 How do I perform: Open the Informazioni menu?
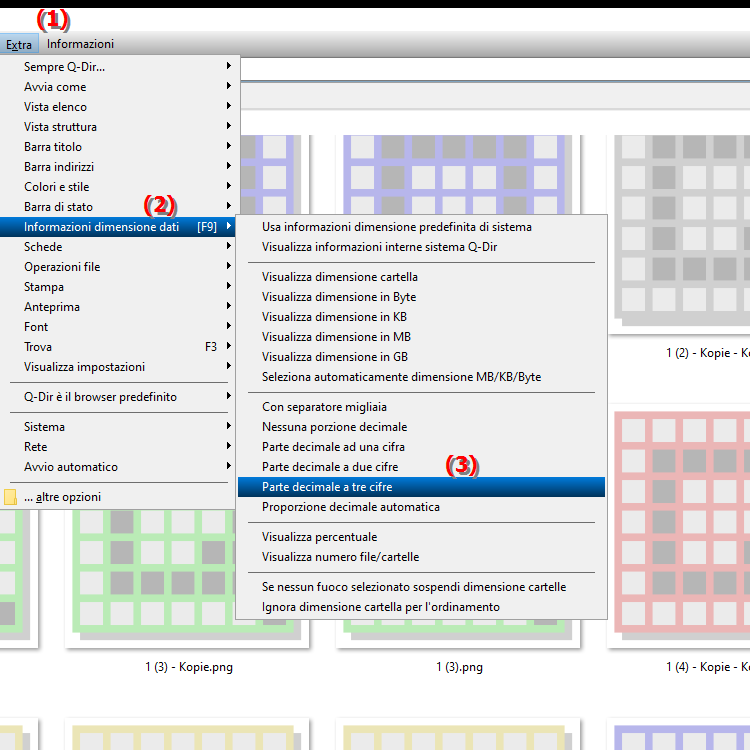80,44
